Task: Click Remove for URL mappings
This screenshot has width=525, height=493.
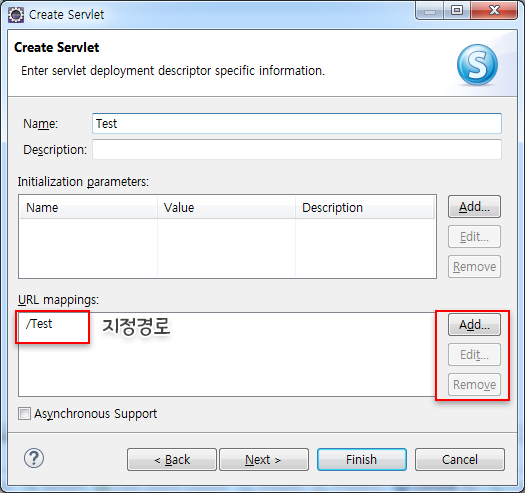Action: pos(474,385)
